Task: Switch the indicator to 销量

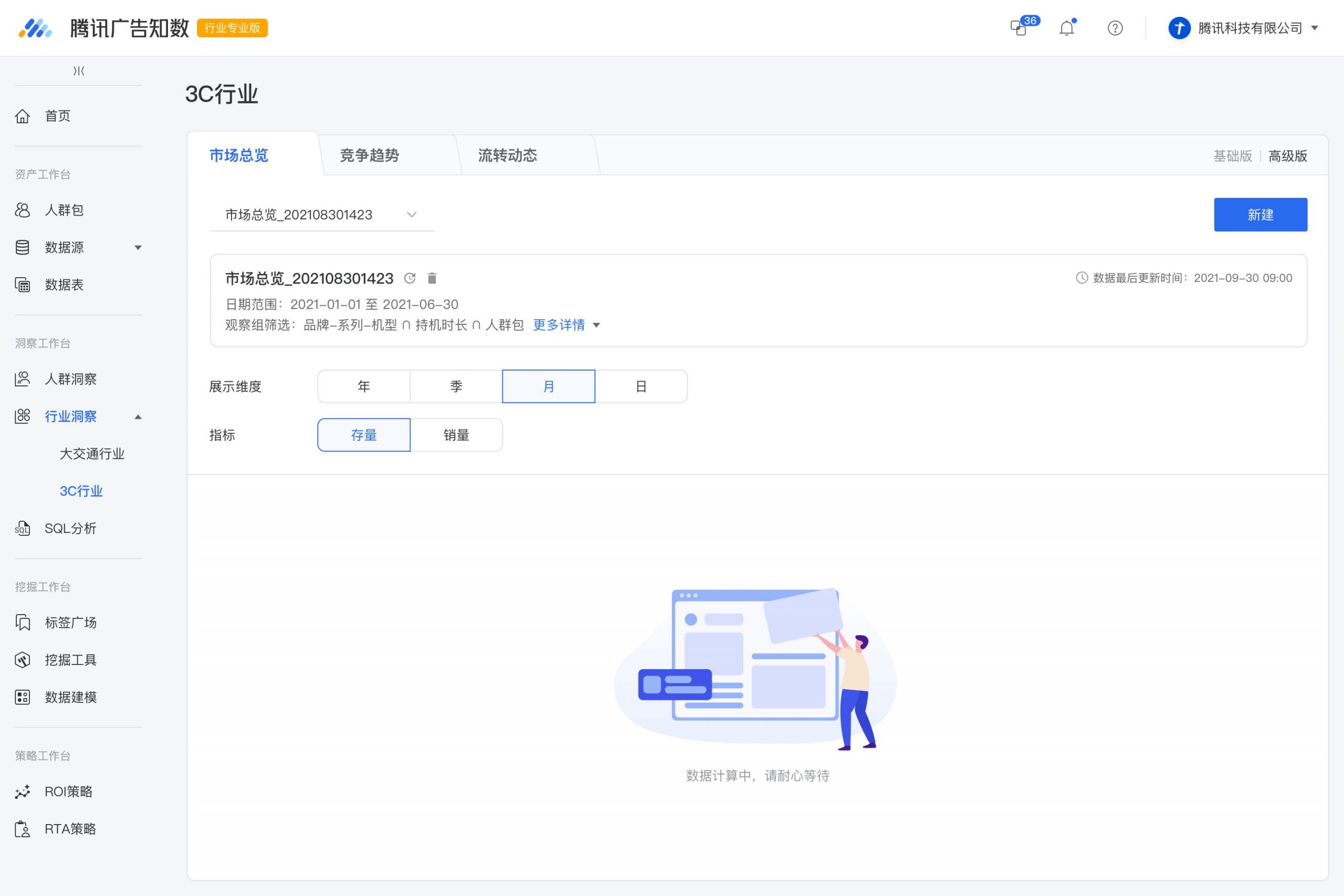Action: [456, 435]
